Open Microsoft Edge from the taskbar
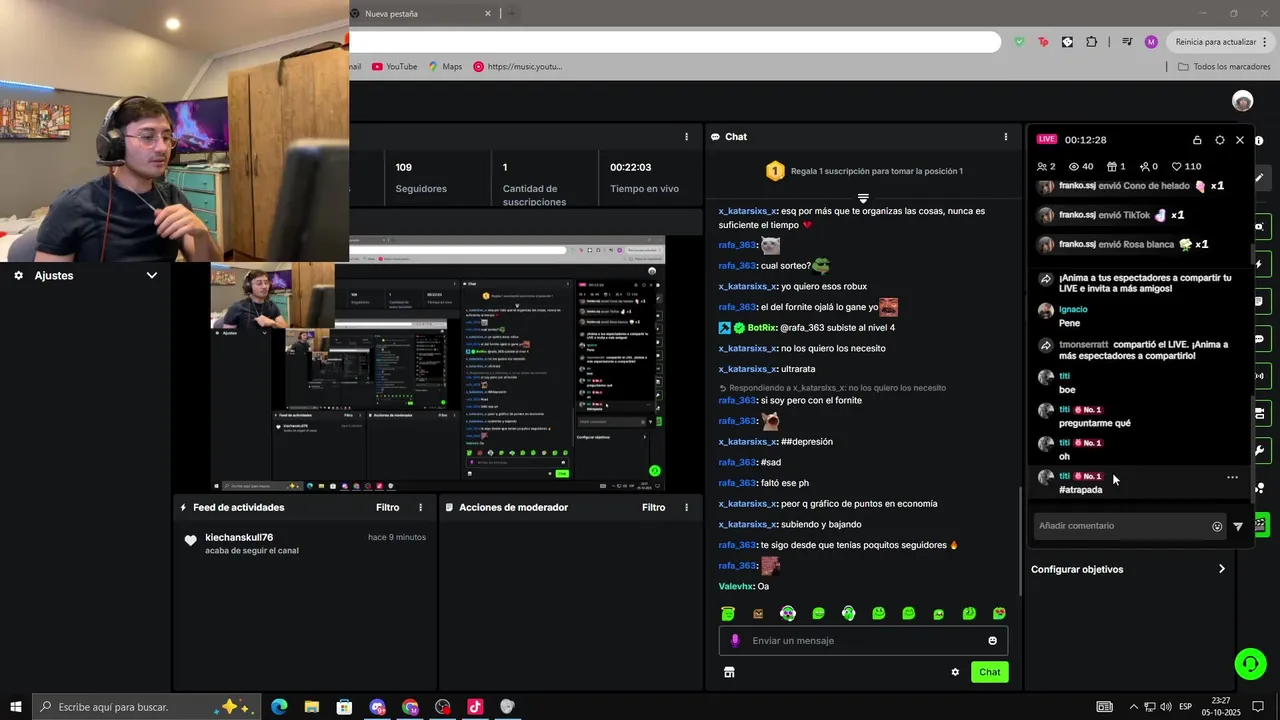Viewport: 1280px width, 720px height. tap(279, 707)
